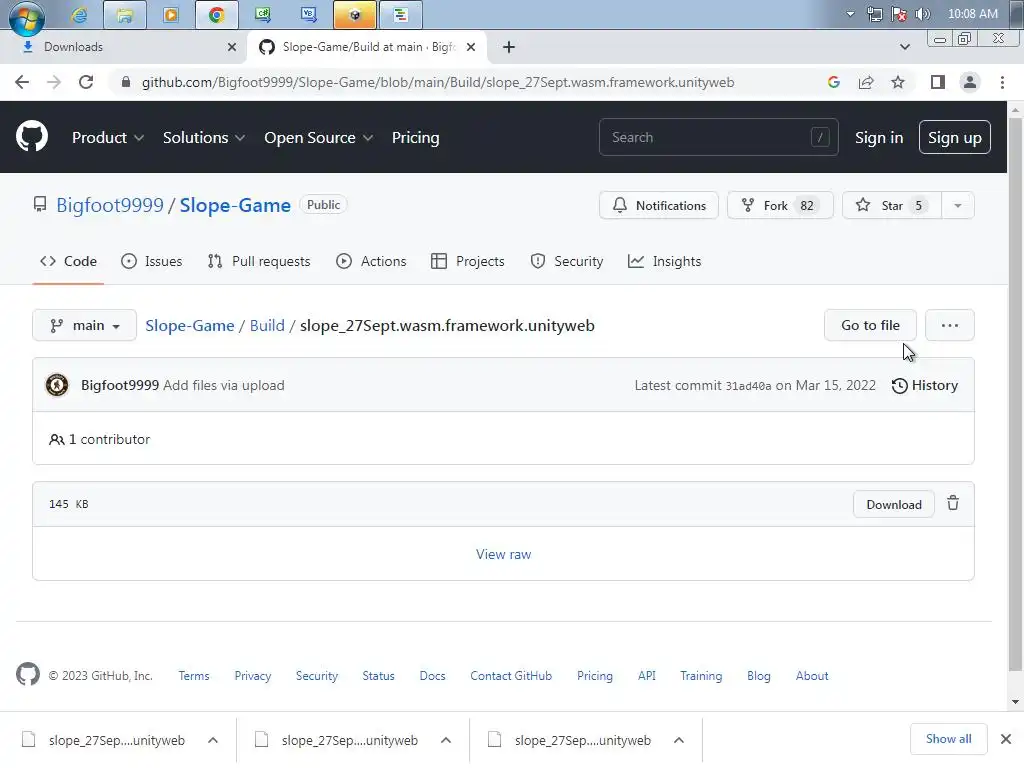Toggle the browser side panel icon
Screen dimensions: 1024x768
(938, 82)
